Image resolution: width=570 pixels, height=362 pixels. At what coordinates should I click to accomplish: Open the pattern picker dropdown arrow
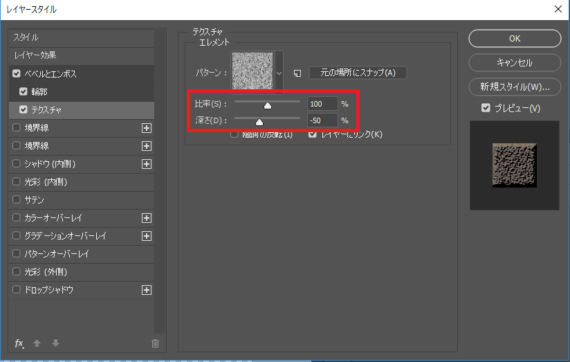click(x=279, y=73)
